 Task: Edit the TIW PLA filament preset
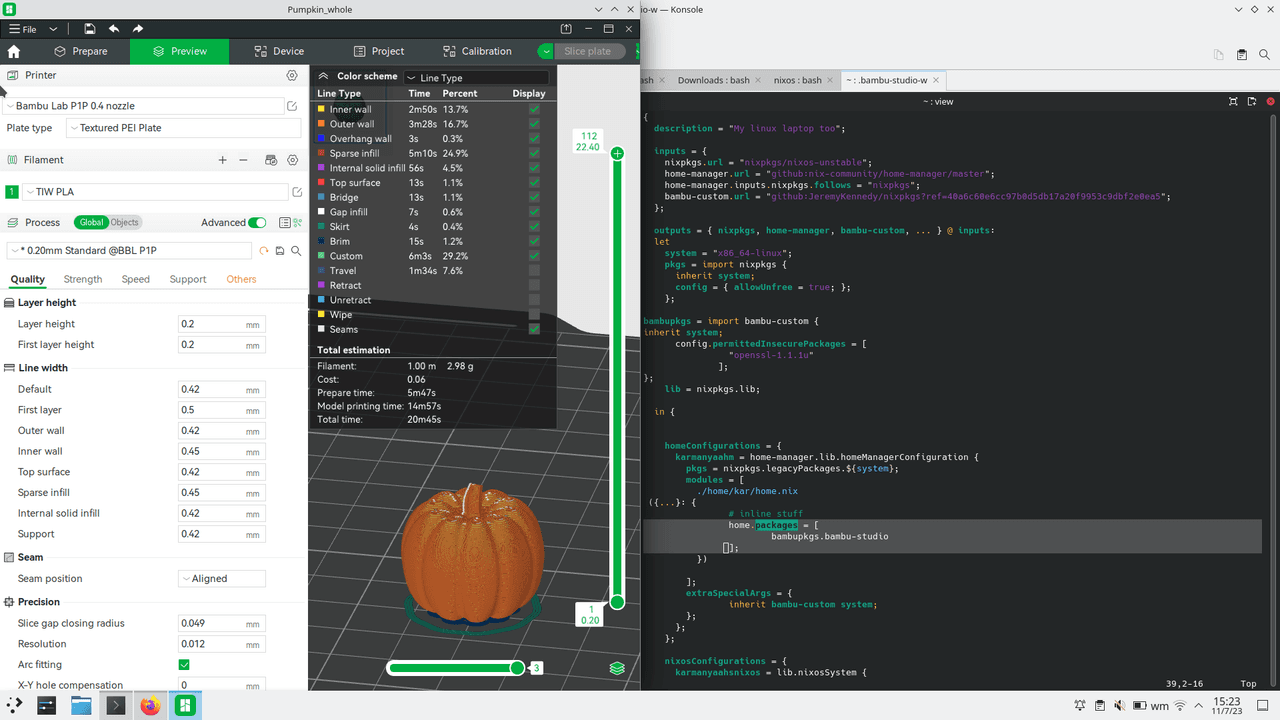296,192
